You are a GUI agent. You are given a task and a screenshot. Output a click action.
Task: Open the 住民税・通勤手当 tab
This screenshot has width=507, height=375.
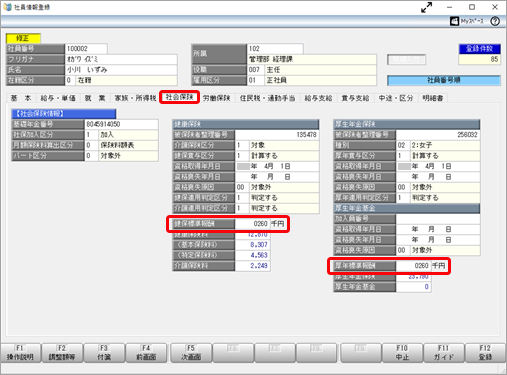pos(267,98)
